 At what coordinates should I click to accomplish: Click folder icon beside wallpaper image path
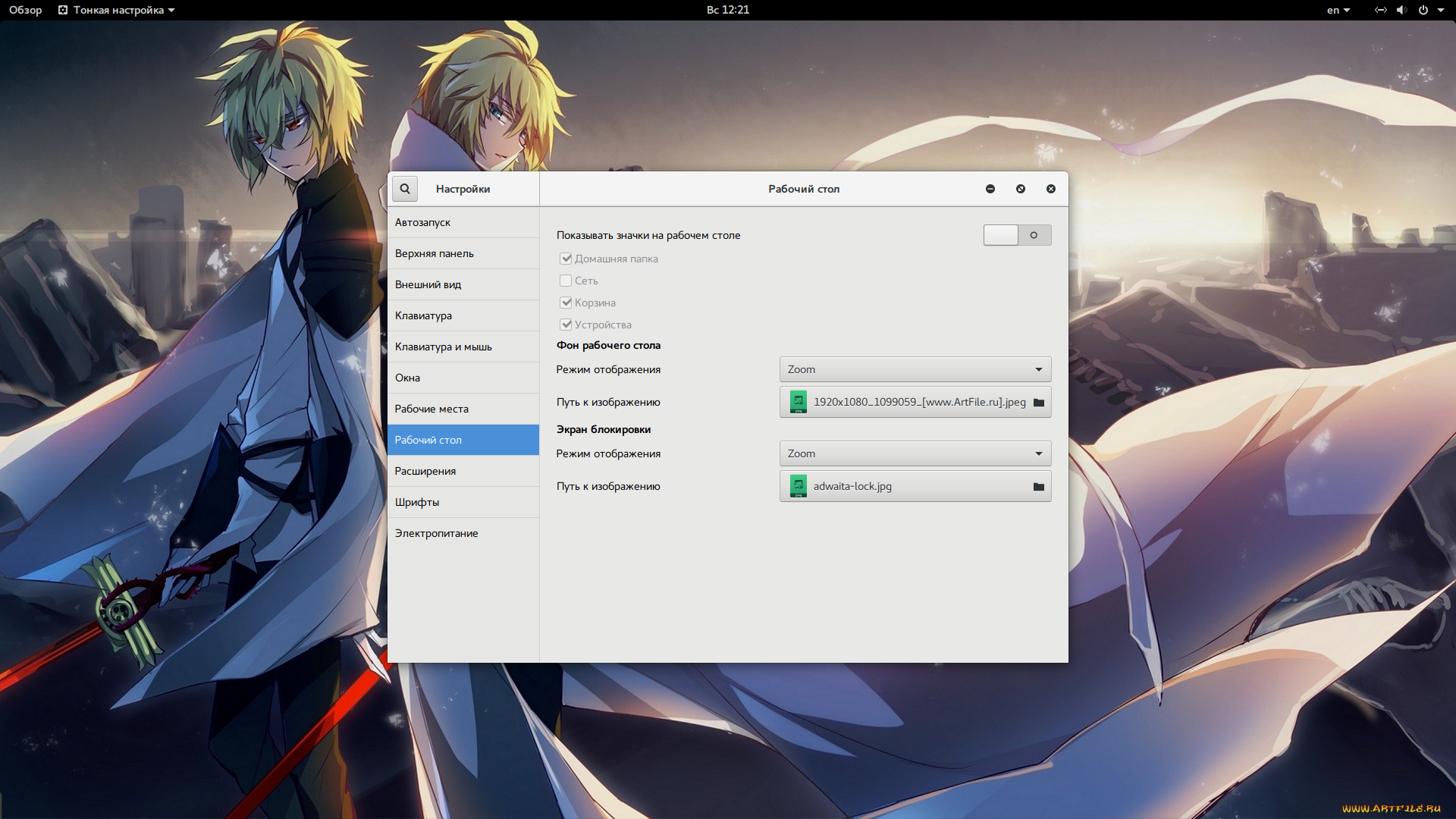[x=1038, y=403]
